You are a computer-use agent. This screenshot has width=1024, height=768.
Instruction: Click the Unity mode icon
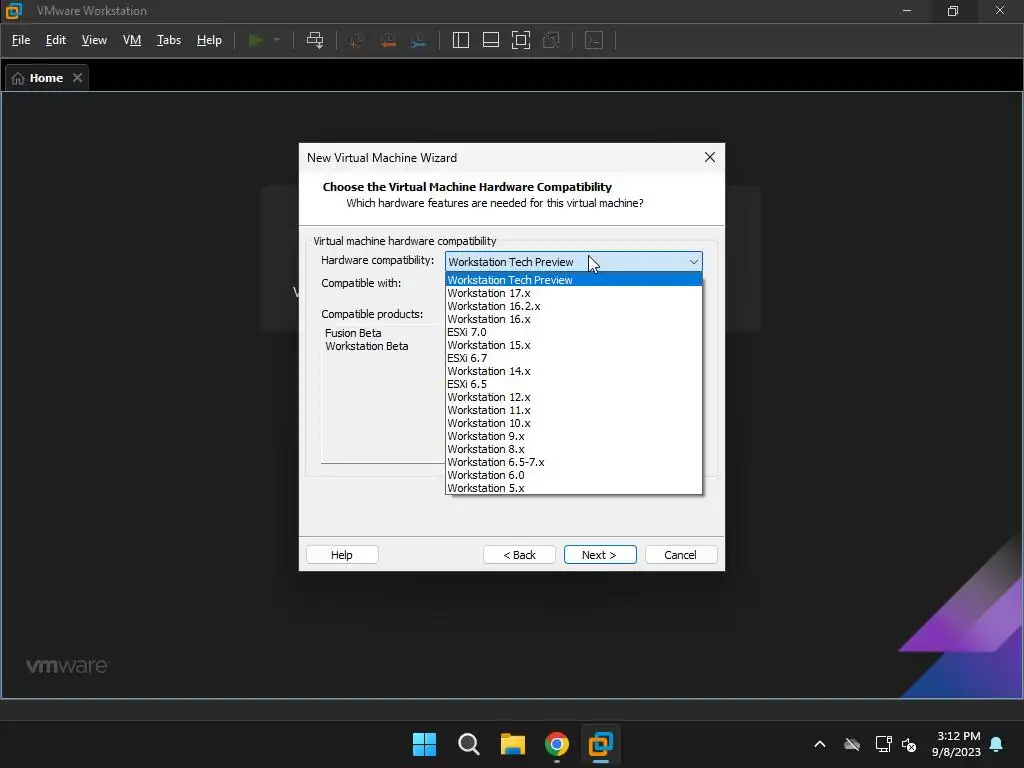pyautogui.click(x=551, y=40)
